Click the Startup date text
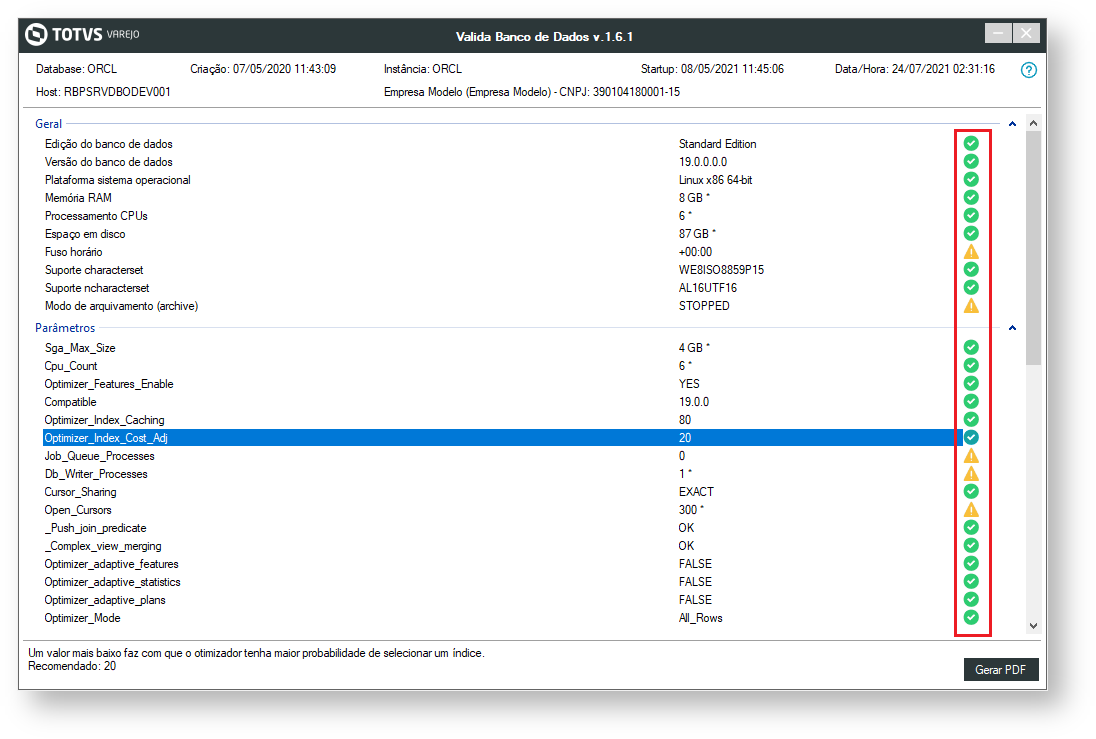Screen dimensions: 1096x739 click(712, 69)
